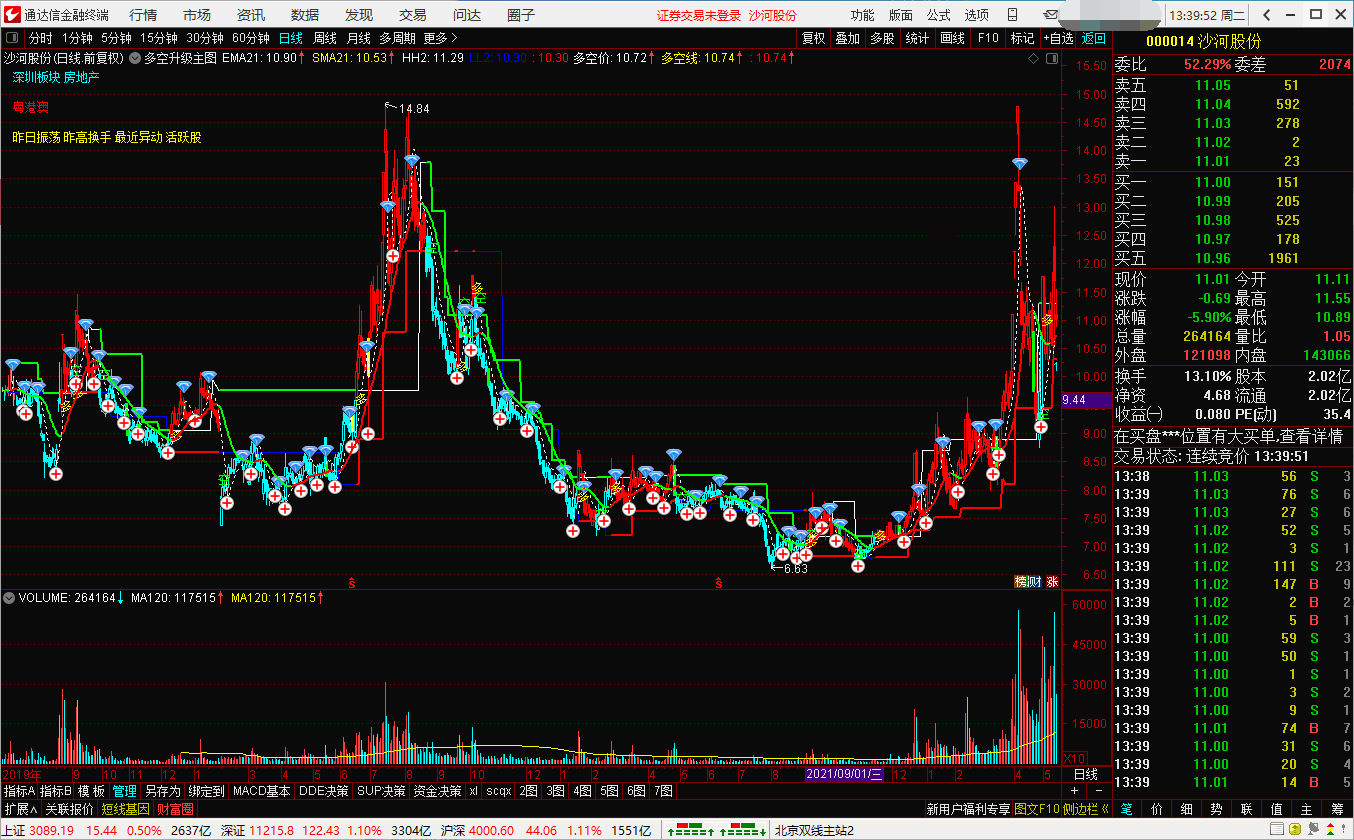Click the minus zoom button under 日线
The image size is (1354, 840).
click(1098, 790)
